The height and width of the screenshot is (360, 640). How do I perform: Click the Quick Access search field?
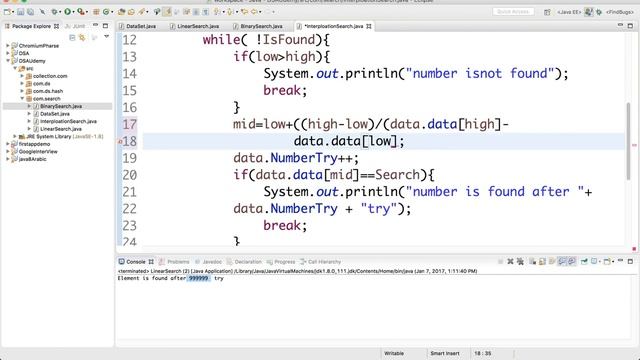point(513,12)
